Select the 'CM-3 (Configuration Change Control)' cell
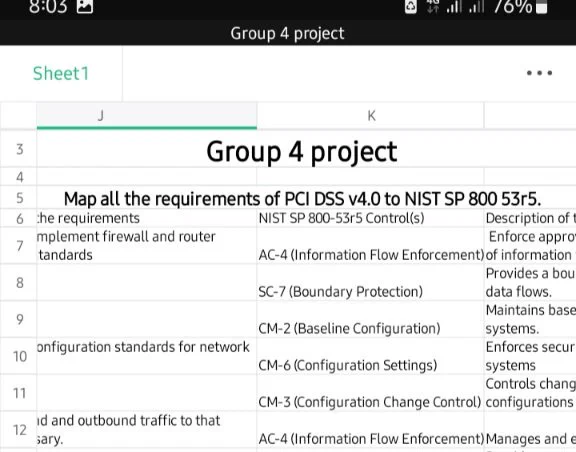The height and width of the screenshot is (452, 576). pos(371,393)
